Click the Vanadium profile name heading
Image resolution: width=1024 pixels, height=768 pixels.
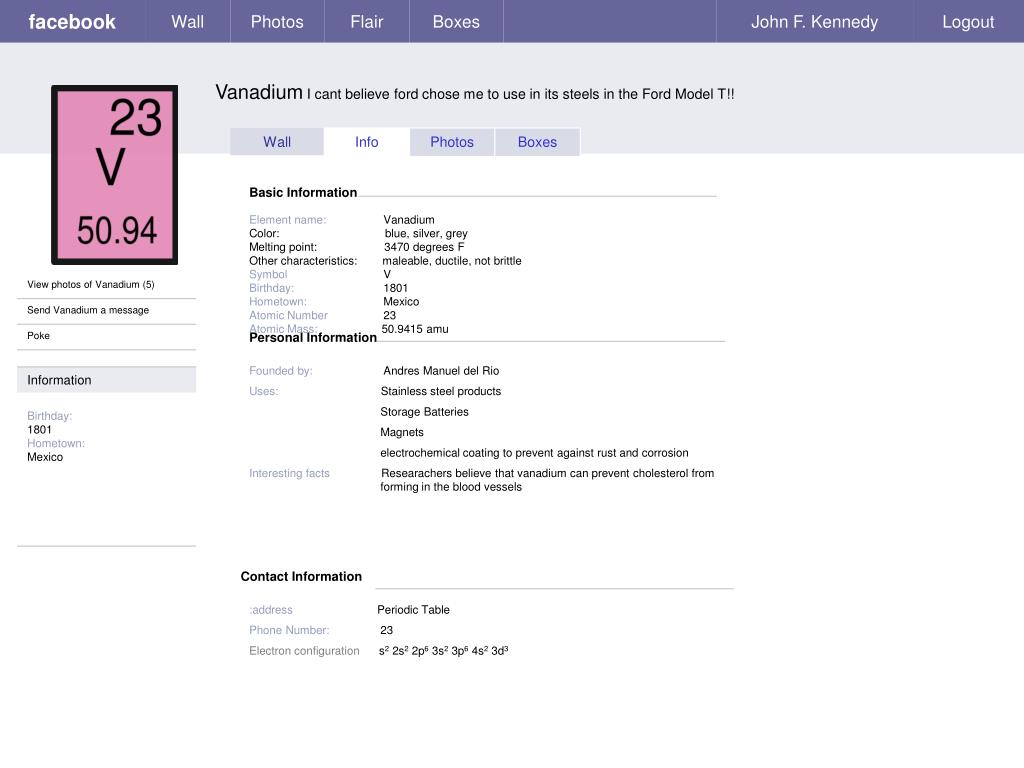(x=259, y=92)
